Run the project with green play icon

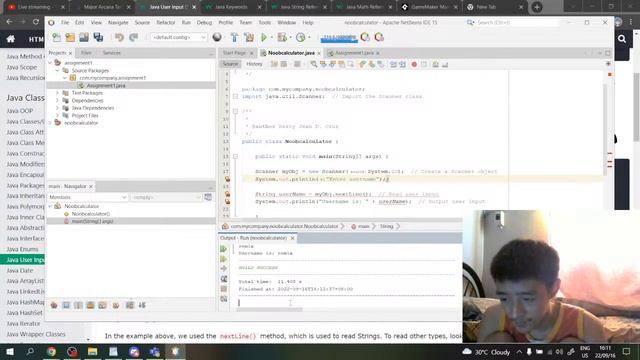point(264,38)
